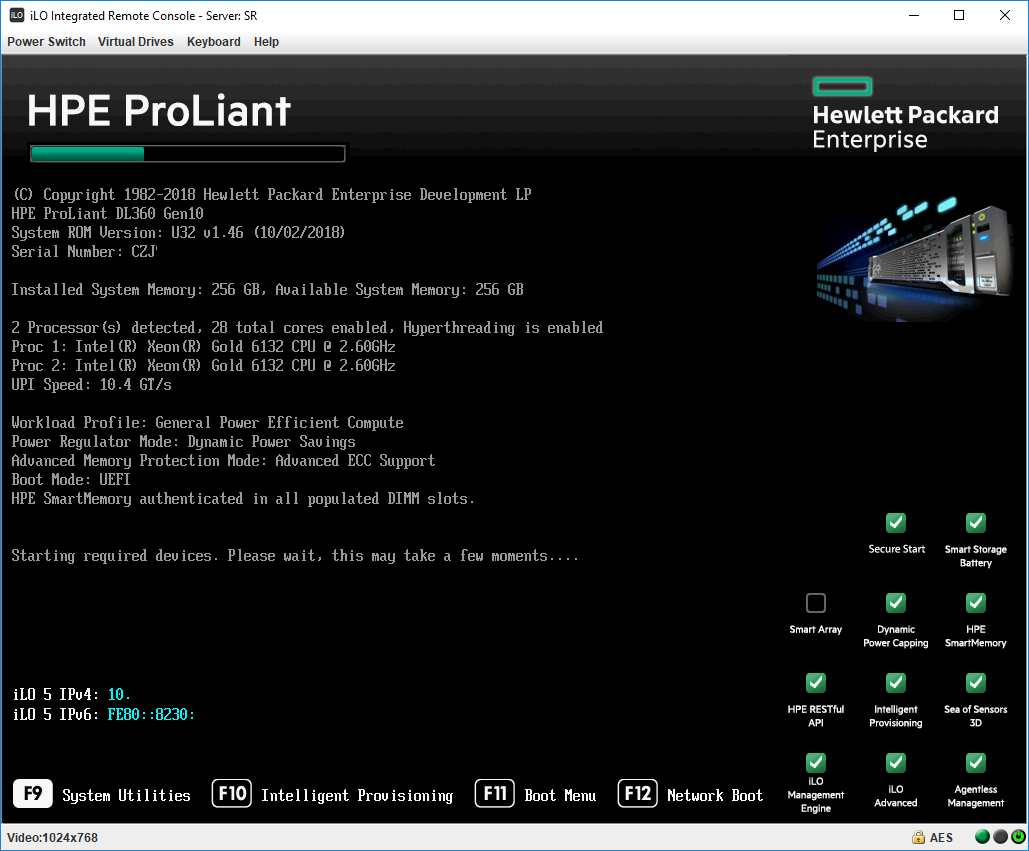This screenshot has width=1029, height=851.
Task: Select the Boot Menu label
Action: (x=560, y=795)
